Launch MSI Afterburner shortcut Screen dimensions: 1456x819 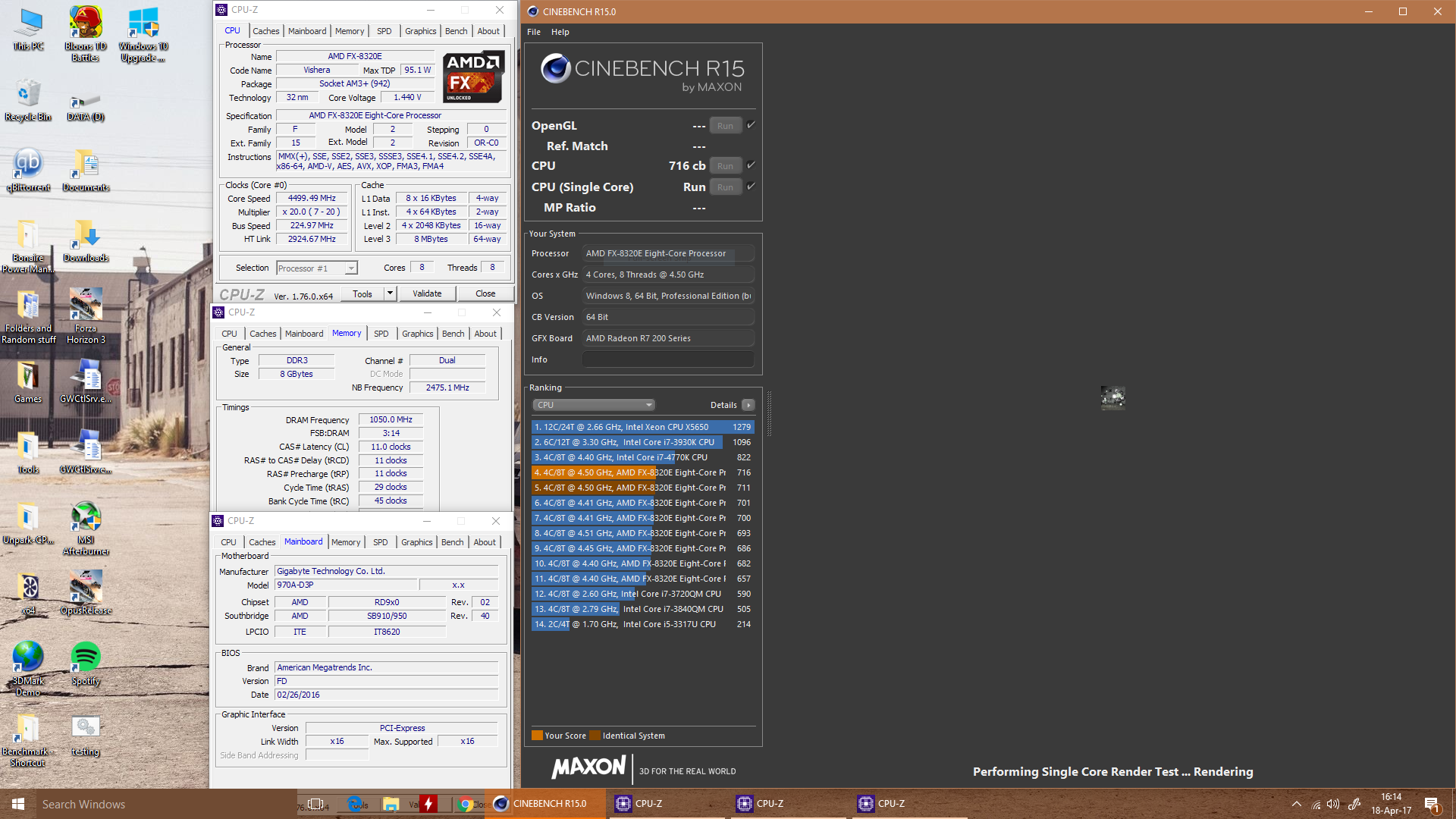tap(86, 527)
